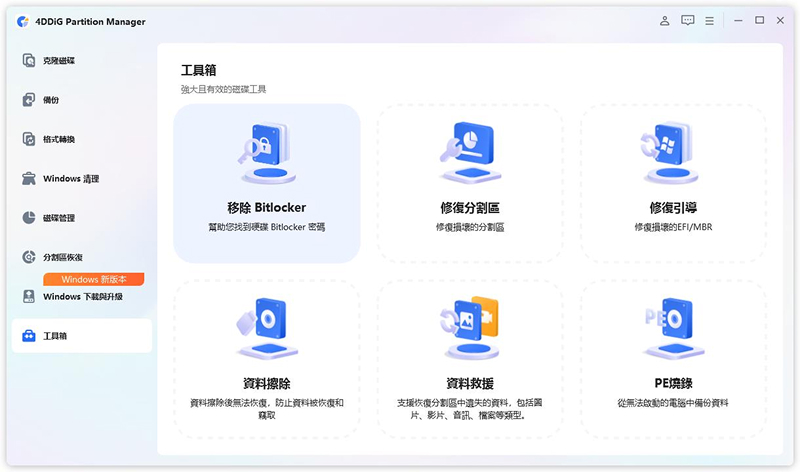Screen dimensions: 800x472
Task: Click the 克隆磁碟 sidebar icon
Action: point(29,60)
